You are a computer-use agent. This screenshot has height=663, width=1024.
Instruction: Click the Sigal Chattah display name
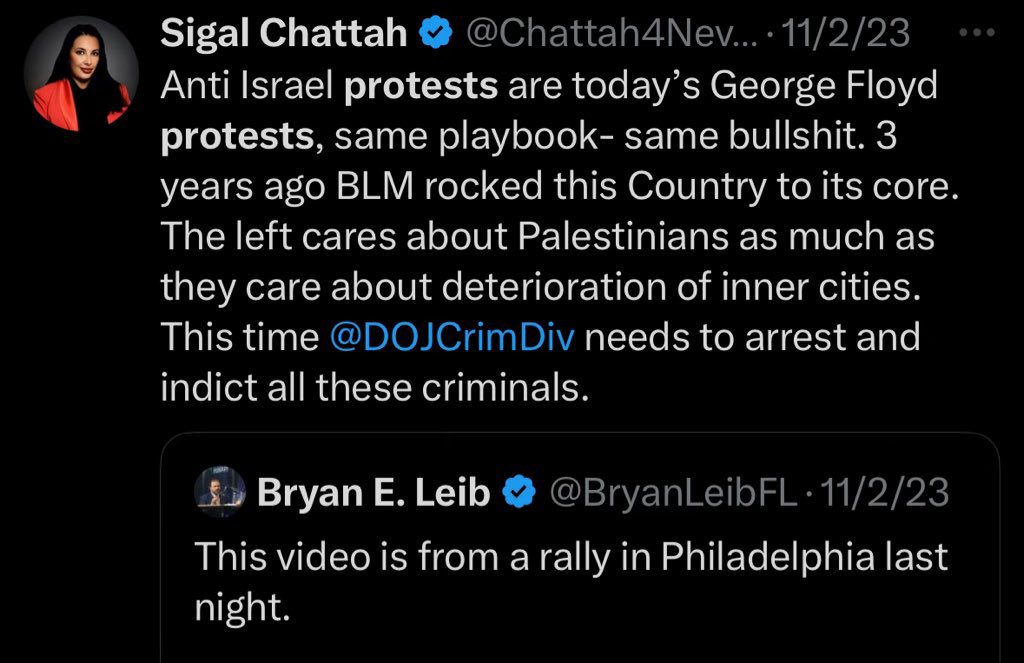tap(284, 35)
